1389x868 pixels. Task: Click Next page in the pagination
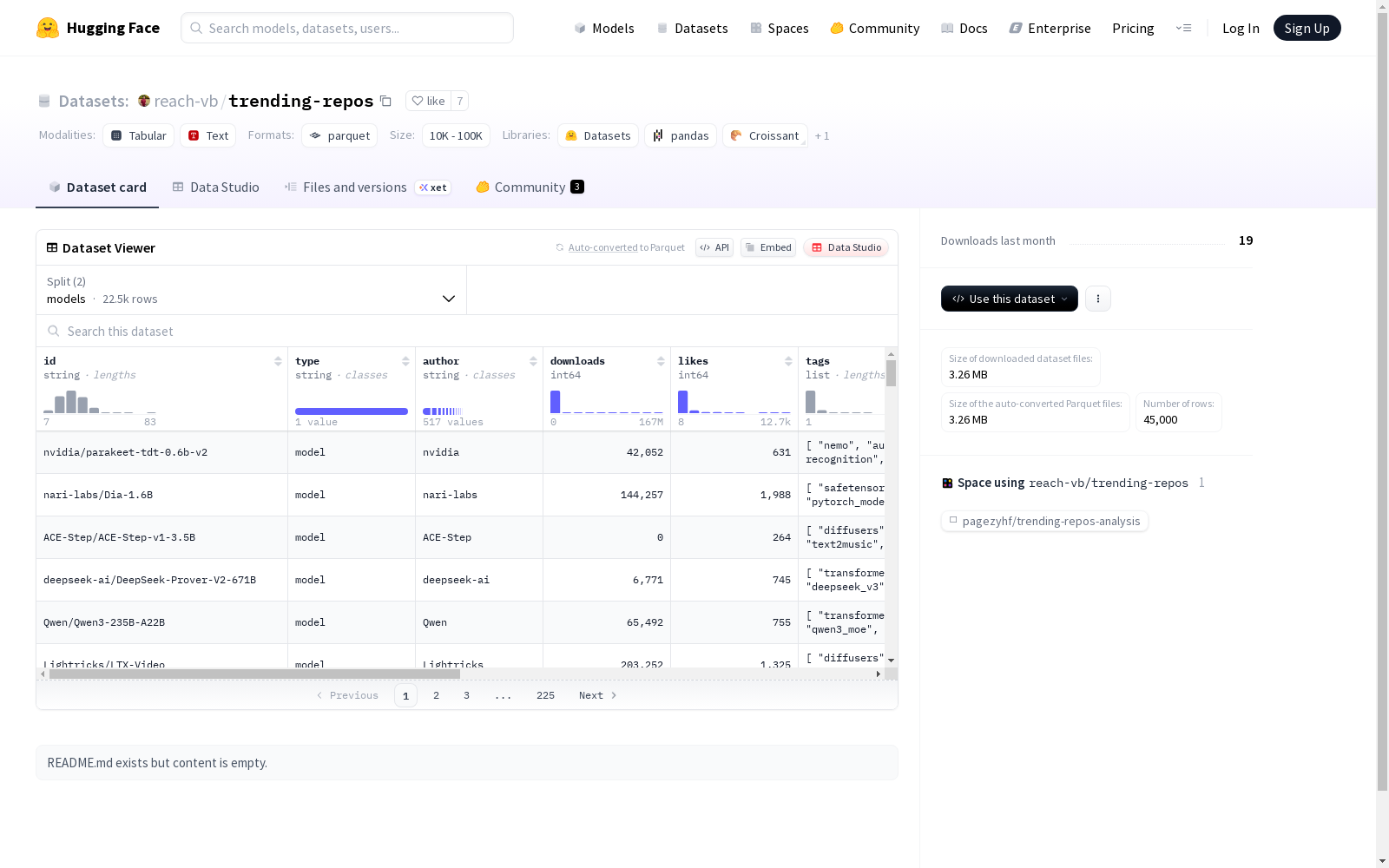[598, 695]
